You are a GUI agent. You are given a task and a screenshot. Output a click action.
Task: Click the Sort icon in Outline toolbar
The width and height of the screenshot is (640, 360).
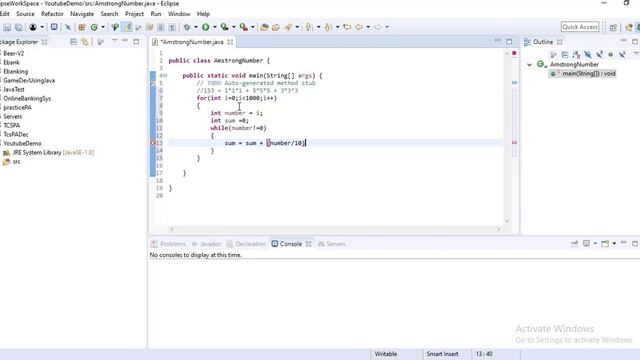pos(576,54)
